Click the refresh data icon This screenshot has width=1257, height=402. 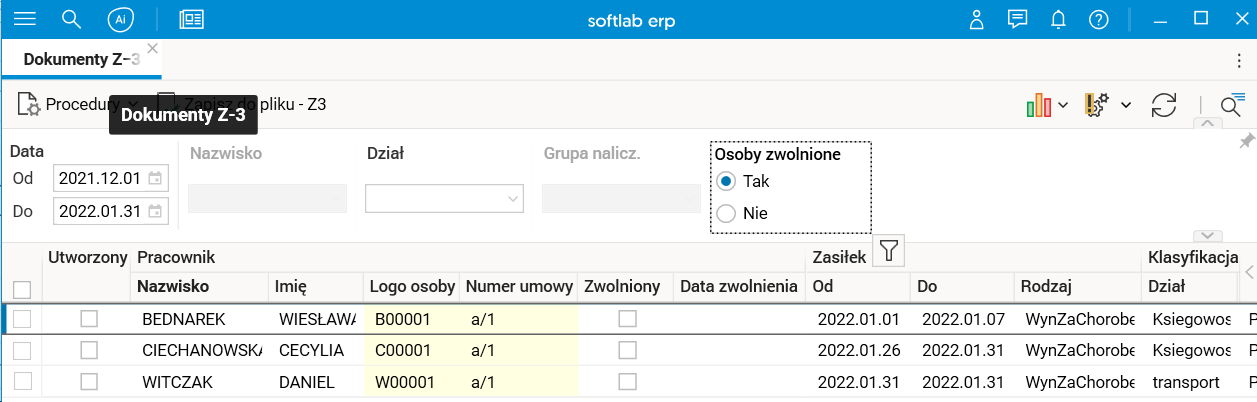tap(1164, 105)
